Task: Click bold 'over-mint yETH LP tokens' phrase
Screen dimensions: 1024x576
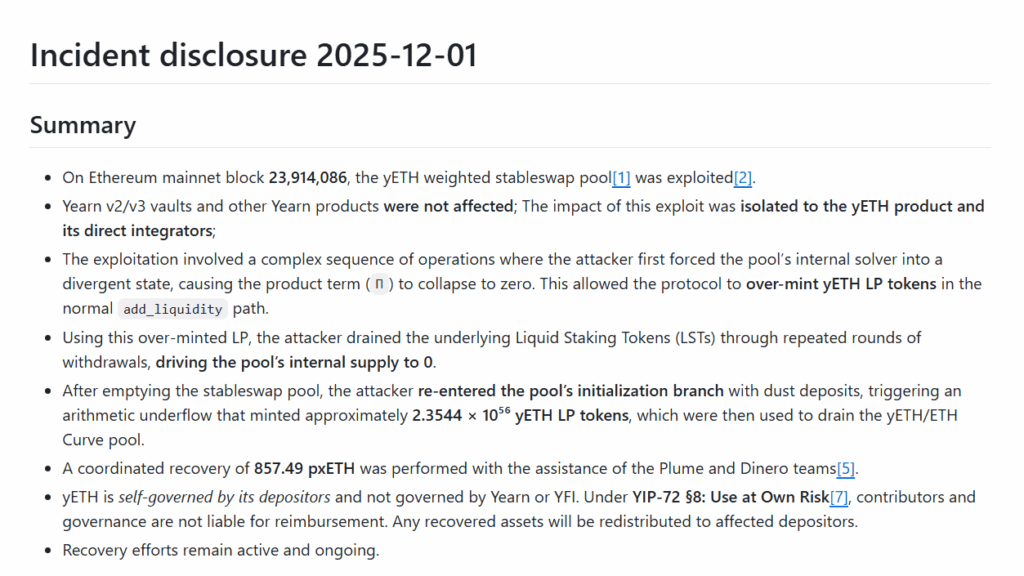Action: point(841,283)
